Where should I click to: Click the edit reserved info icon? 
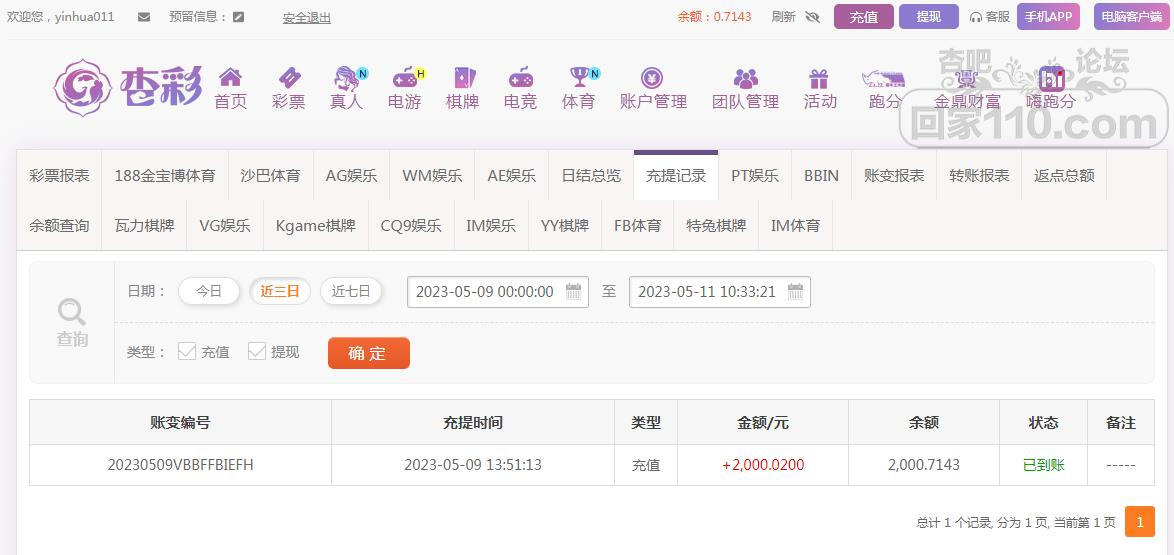tap(238, 17)
